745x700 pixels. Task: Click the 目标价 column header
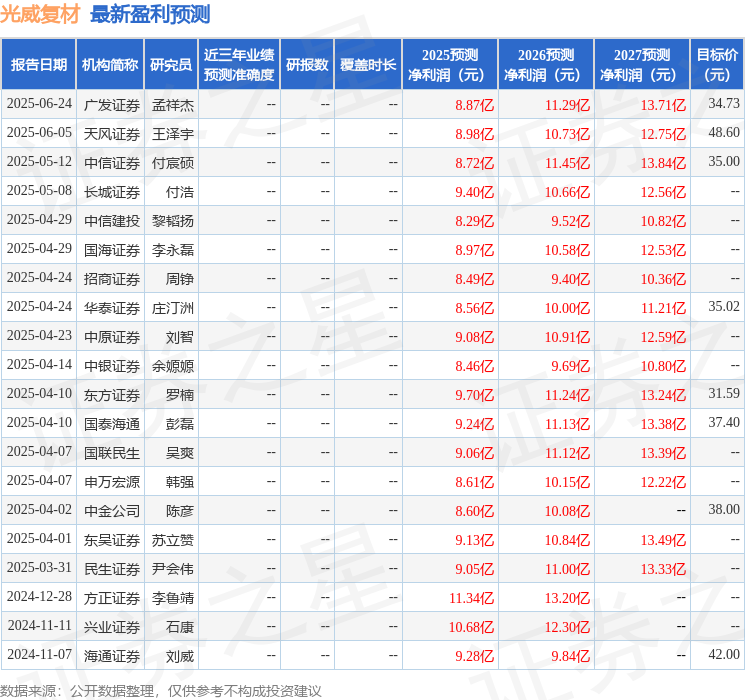click(717, 65)
